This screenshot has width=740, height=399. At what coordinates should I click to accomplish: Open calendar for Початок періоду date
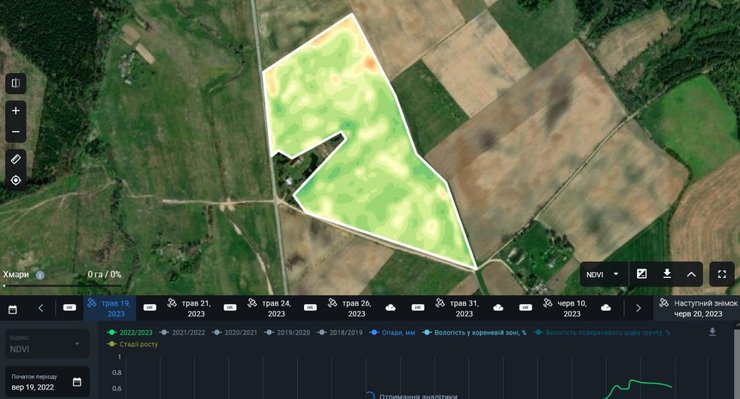[77, 382]
